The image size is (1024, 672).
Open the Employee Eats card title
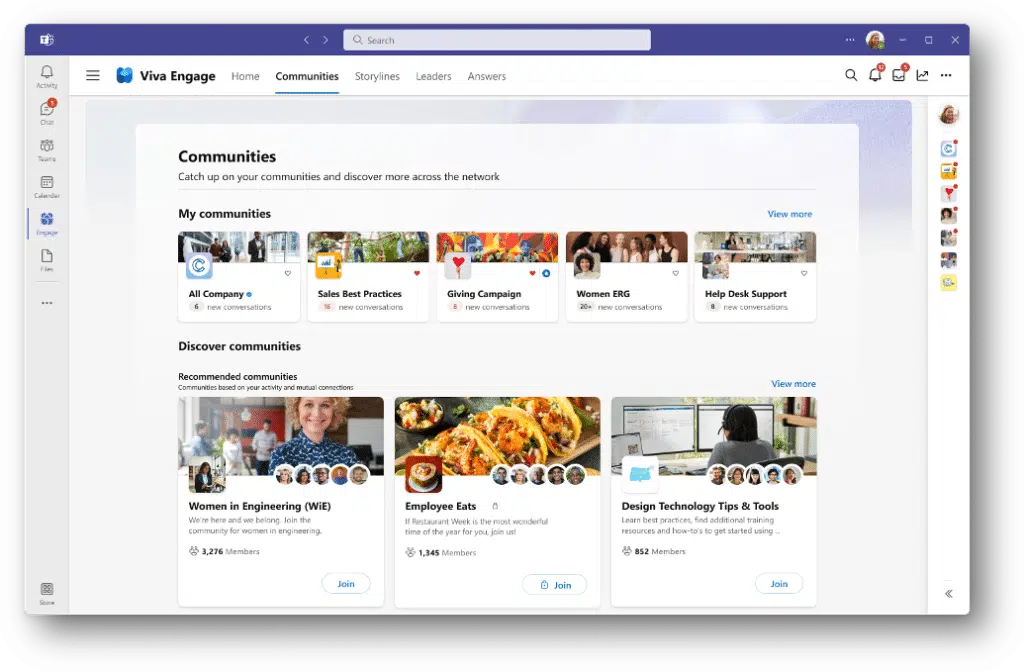[x=441, y=506]
